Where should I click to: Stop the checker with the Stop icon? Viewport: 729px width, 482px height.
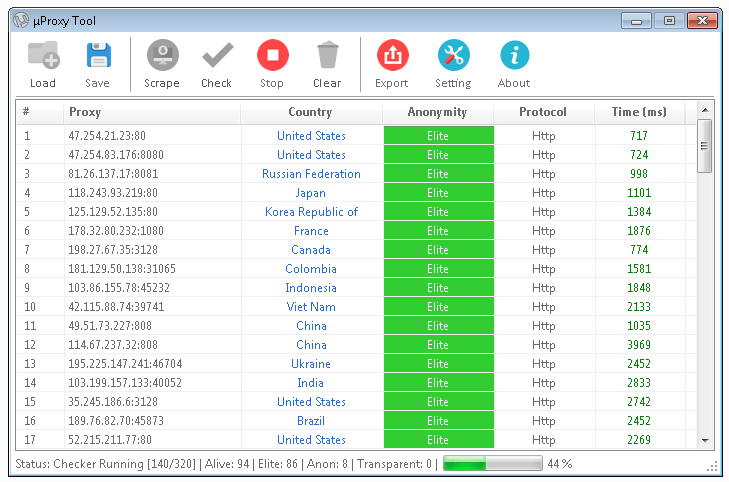coord(272,56)
